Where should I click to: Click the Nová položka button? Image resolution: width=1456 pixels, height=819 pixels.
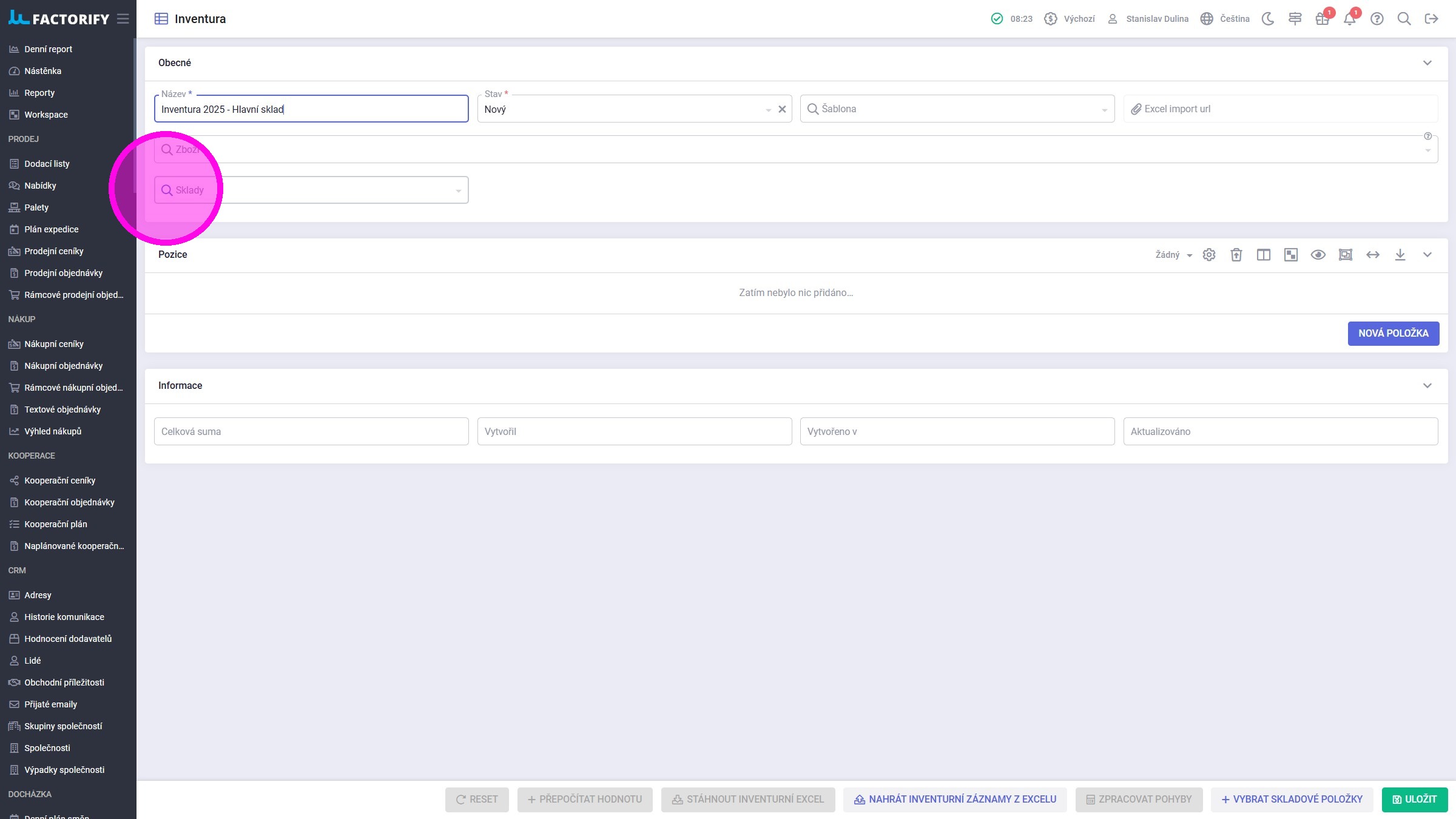(x=1393, y=334)
